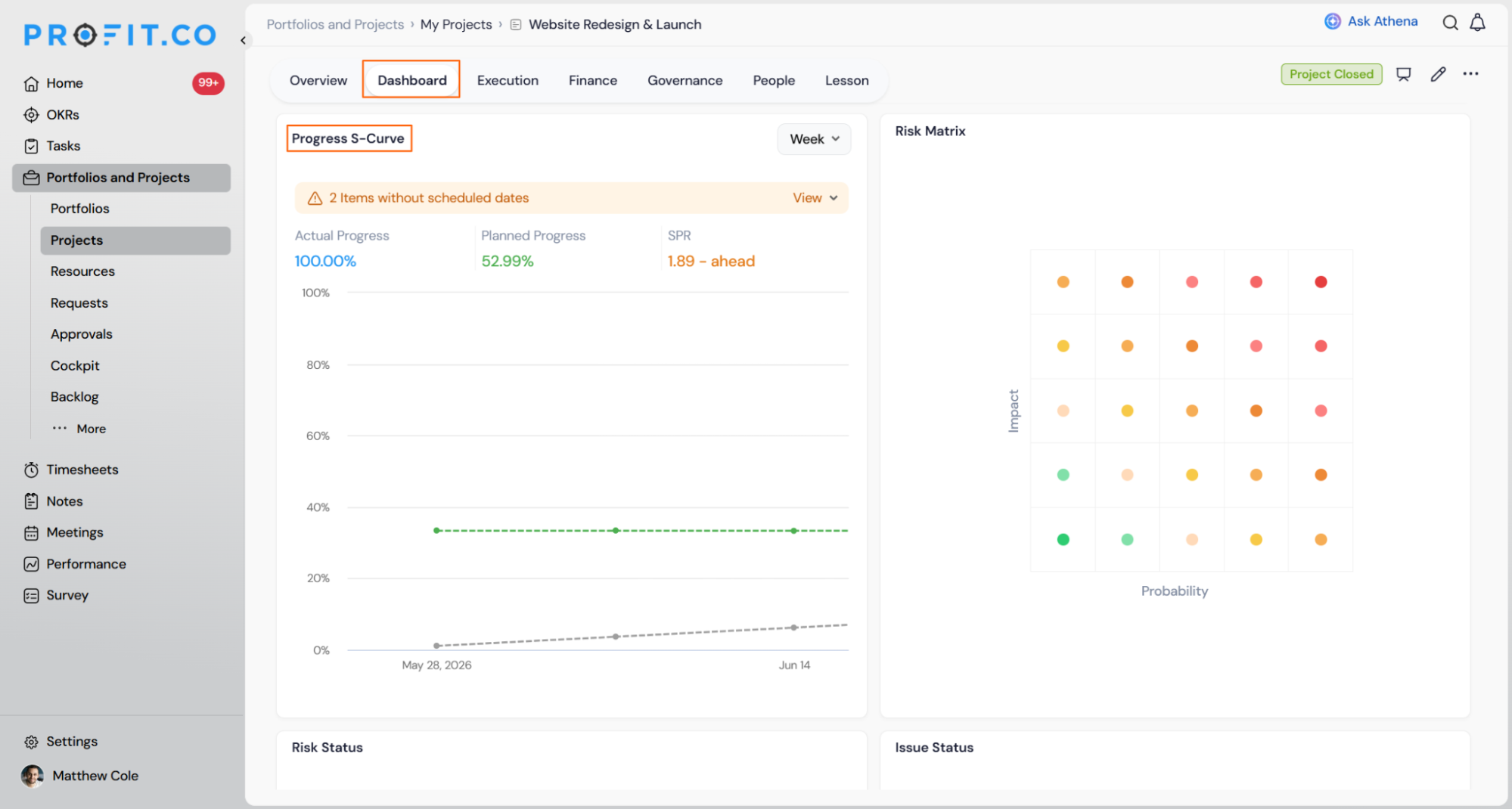Click the pencil edit icon
Image resolution: width=1512 pixels, height=809 pixels.
tap(1438, 74)
